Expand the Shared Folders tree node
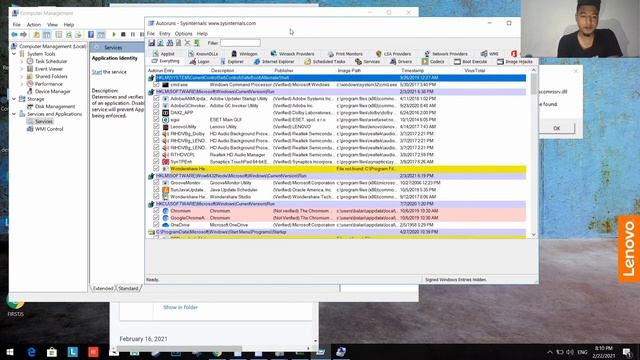Screen dimensions: 640x360 (x=22, y=76)
